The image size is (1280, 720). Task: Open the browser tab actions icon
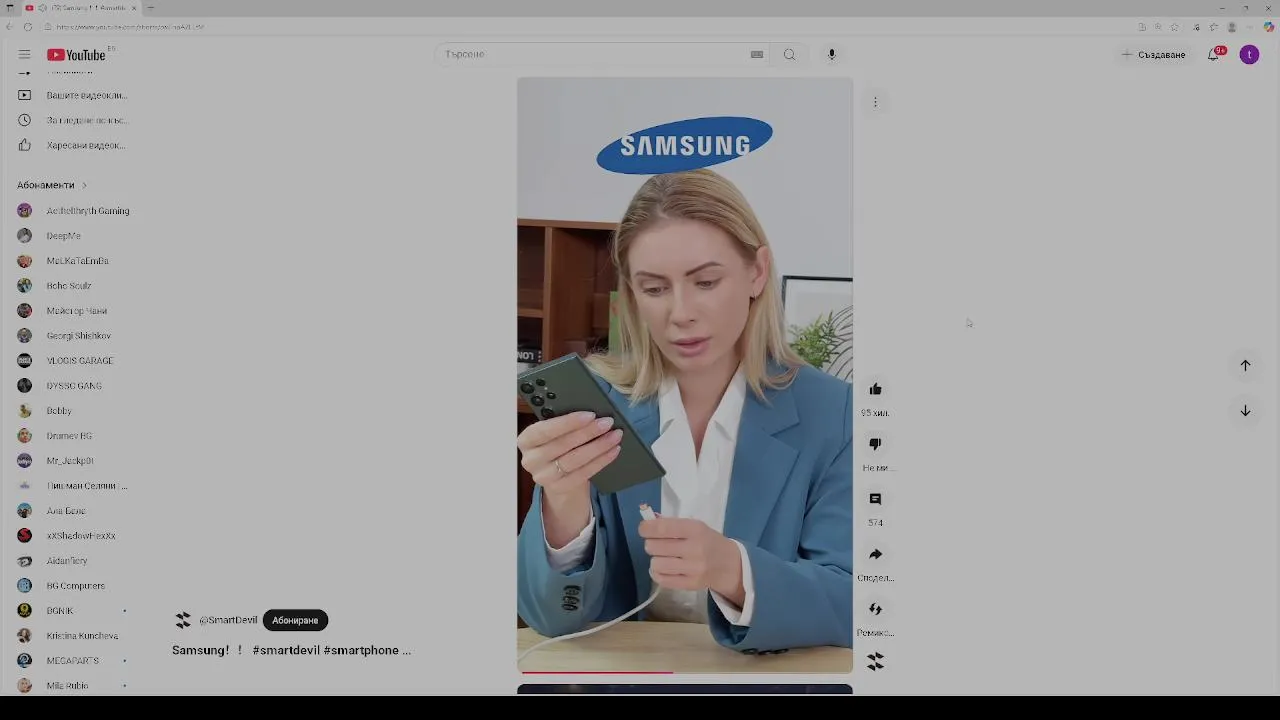click(10, 8)
